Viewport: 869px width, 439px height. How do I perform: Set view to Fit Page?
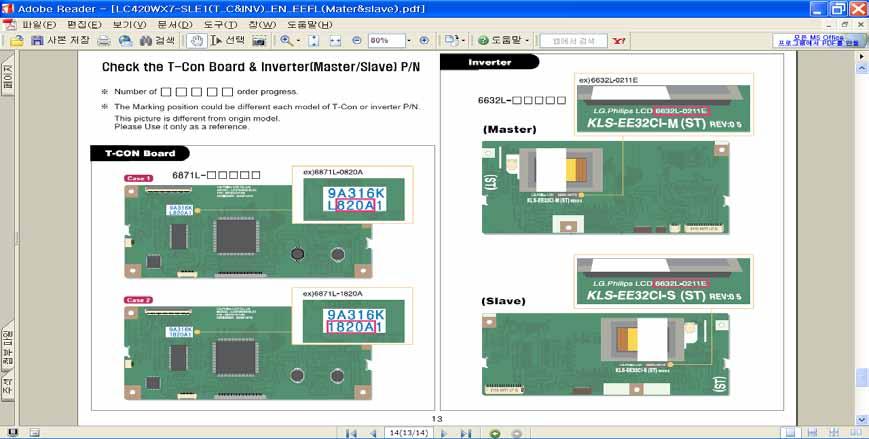coord(314,40)
